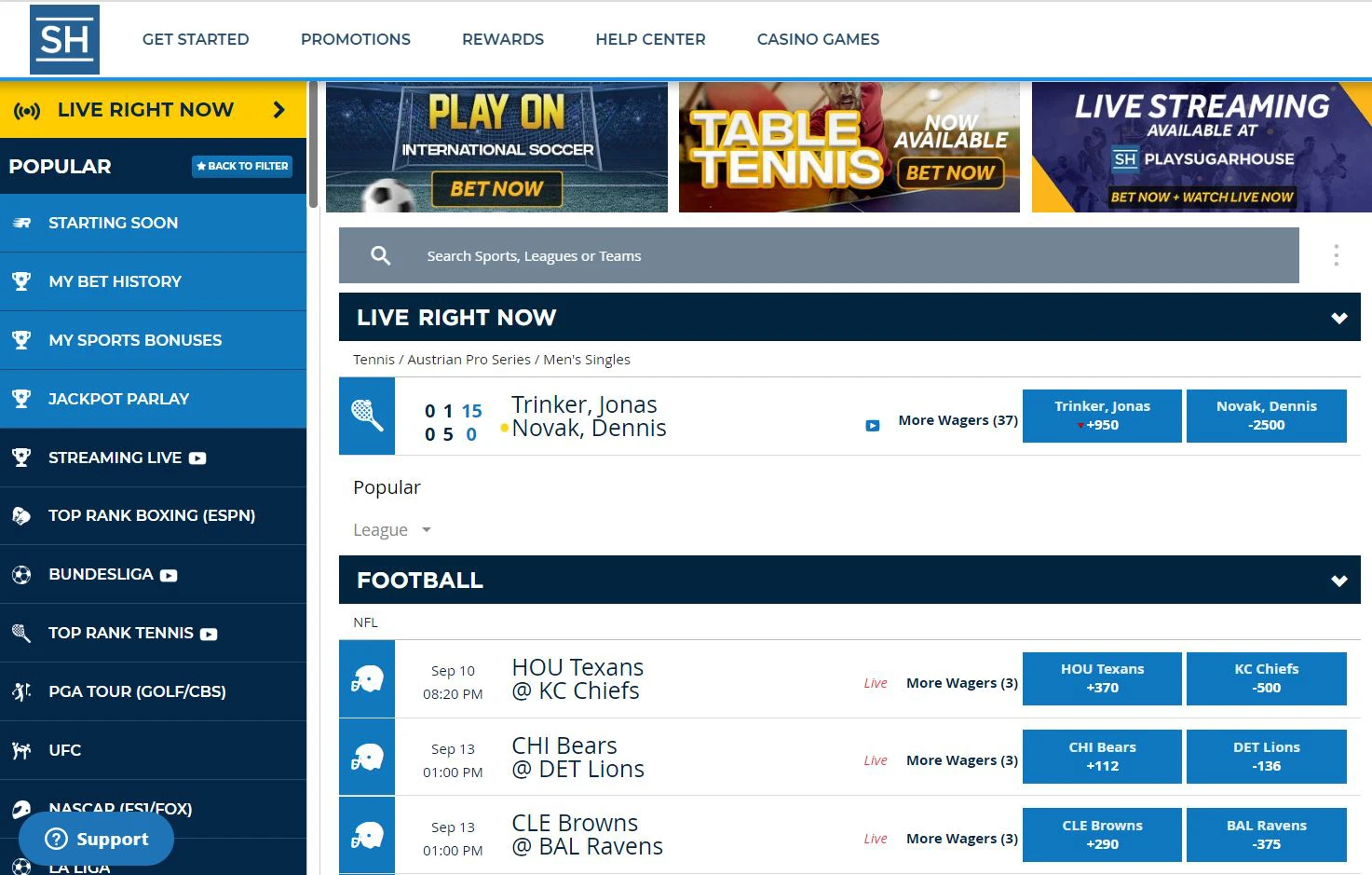Viewport: 1372px width, 875px height.
Task: Click My Sports Bonuses trophy icon
Action: (x=21, y=340)
